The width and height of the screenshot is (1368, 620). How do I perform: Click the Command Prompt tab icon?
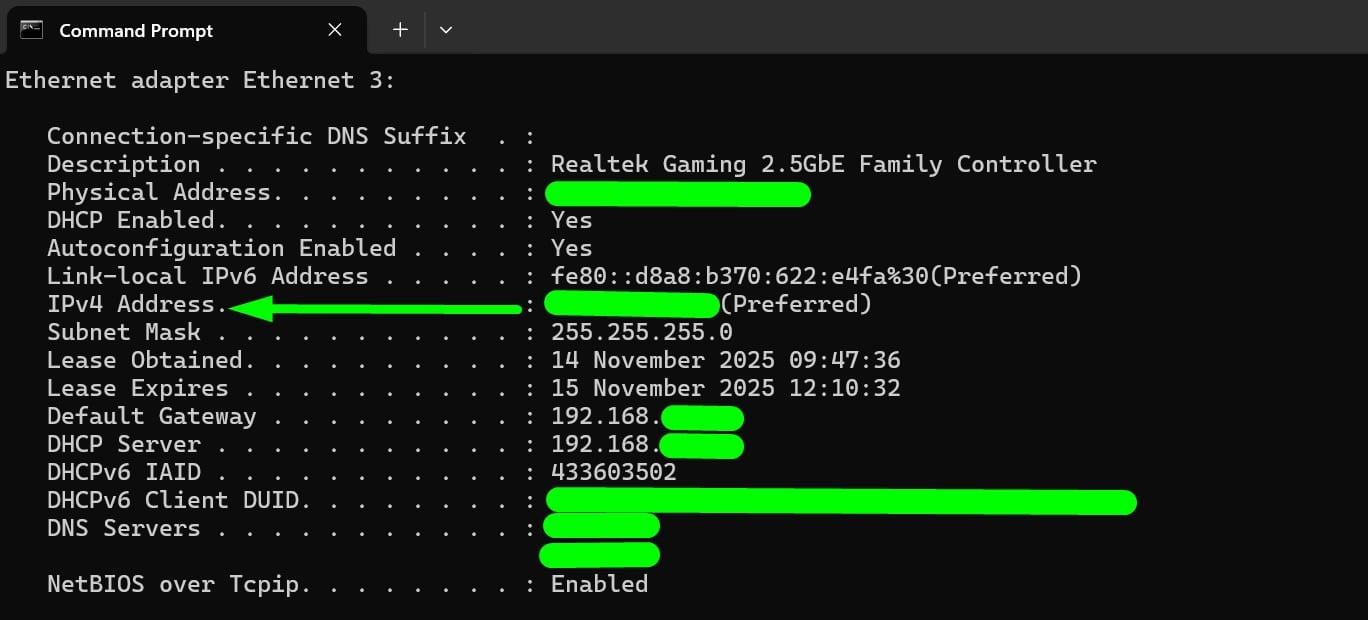[x=31, y=30]
